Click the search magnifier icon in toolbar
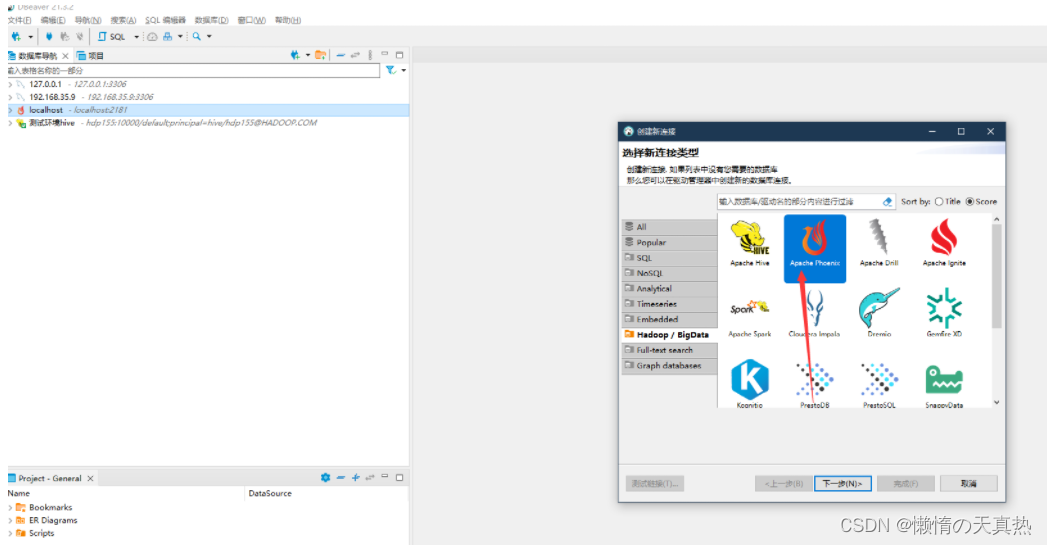The image size is (1047, 545). pyautogui.click(x=196, y=37)
